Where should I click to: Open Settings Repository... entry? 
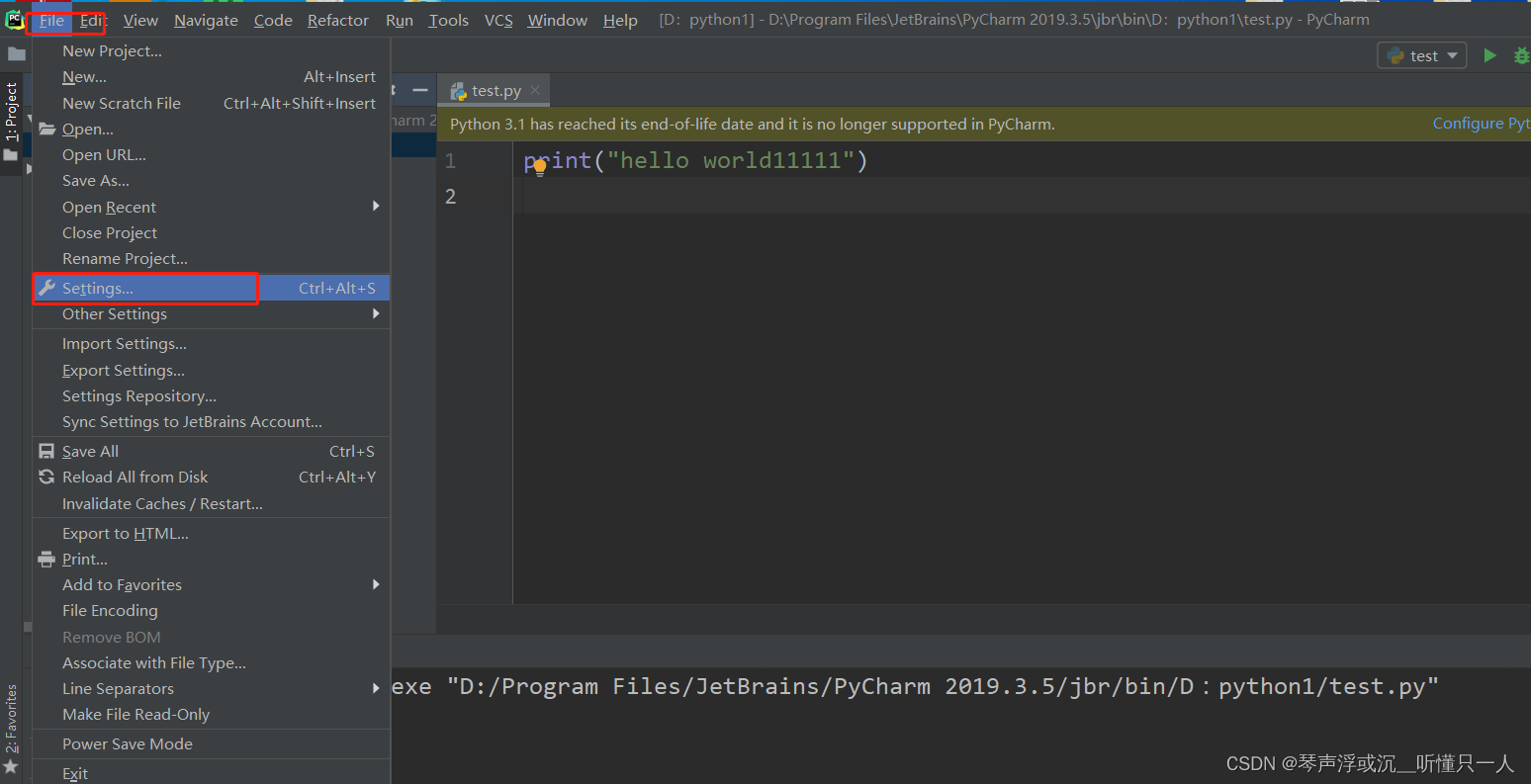(212, 395)
